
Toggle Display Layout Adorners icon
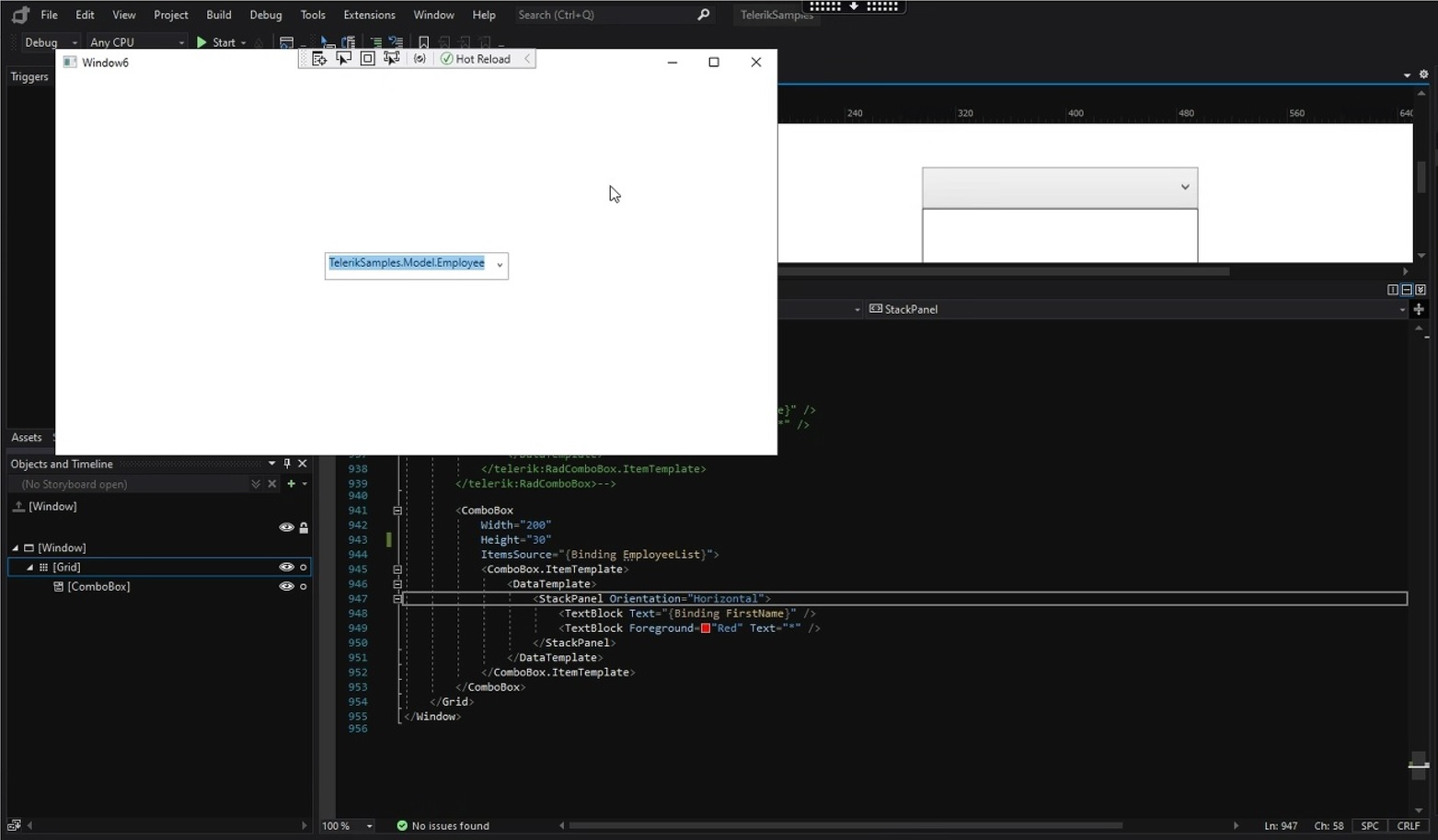(x=367, y=59)
